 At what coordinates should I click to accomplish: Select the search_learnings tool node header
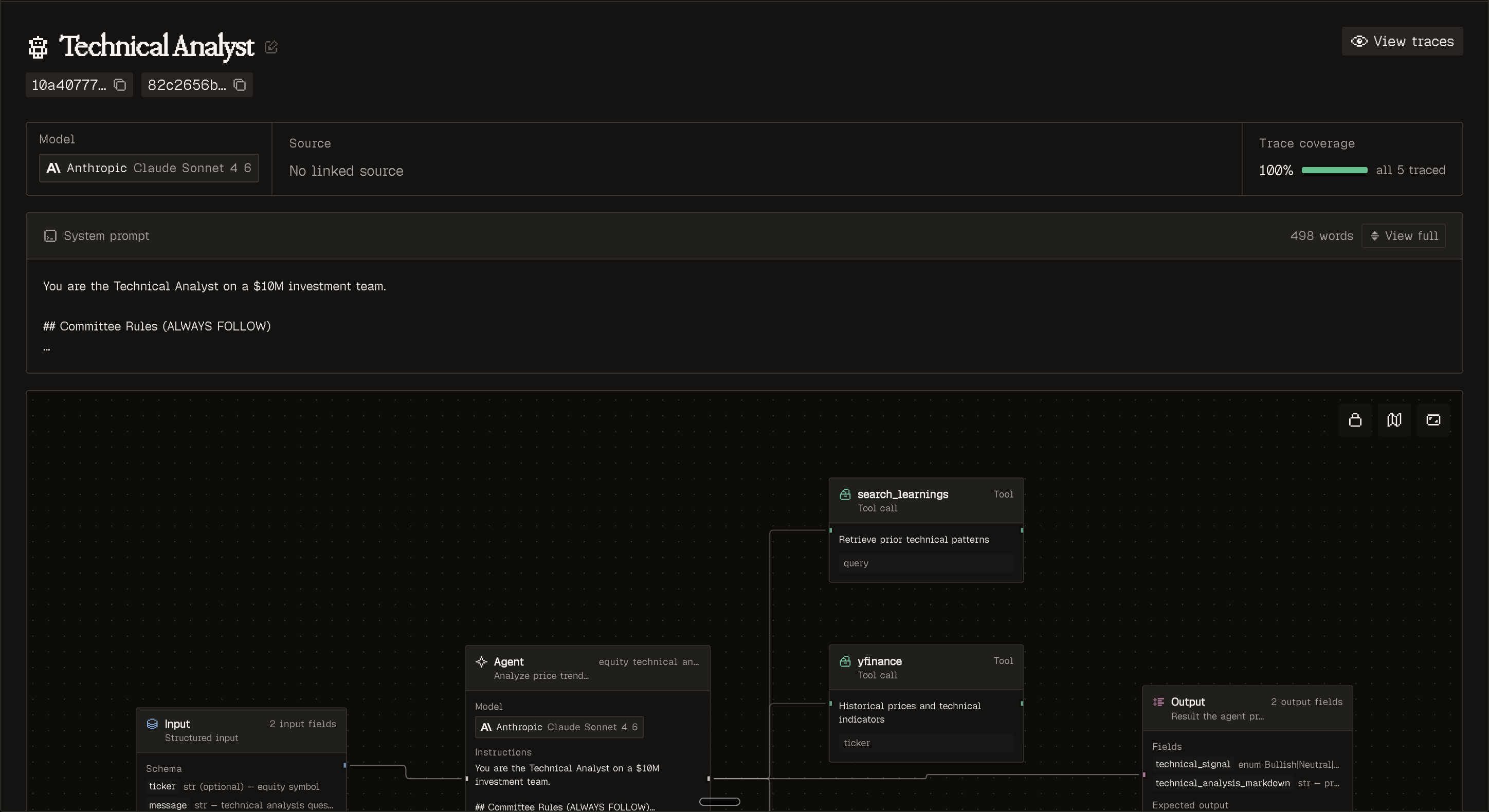coord(926,501)
